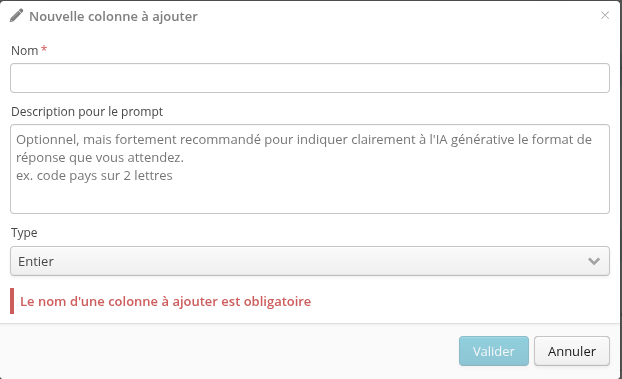Click the Description pour le prompt label
The height and width of the screenshot is (379, 622).
click(x=87, y=112)
